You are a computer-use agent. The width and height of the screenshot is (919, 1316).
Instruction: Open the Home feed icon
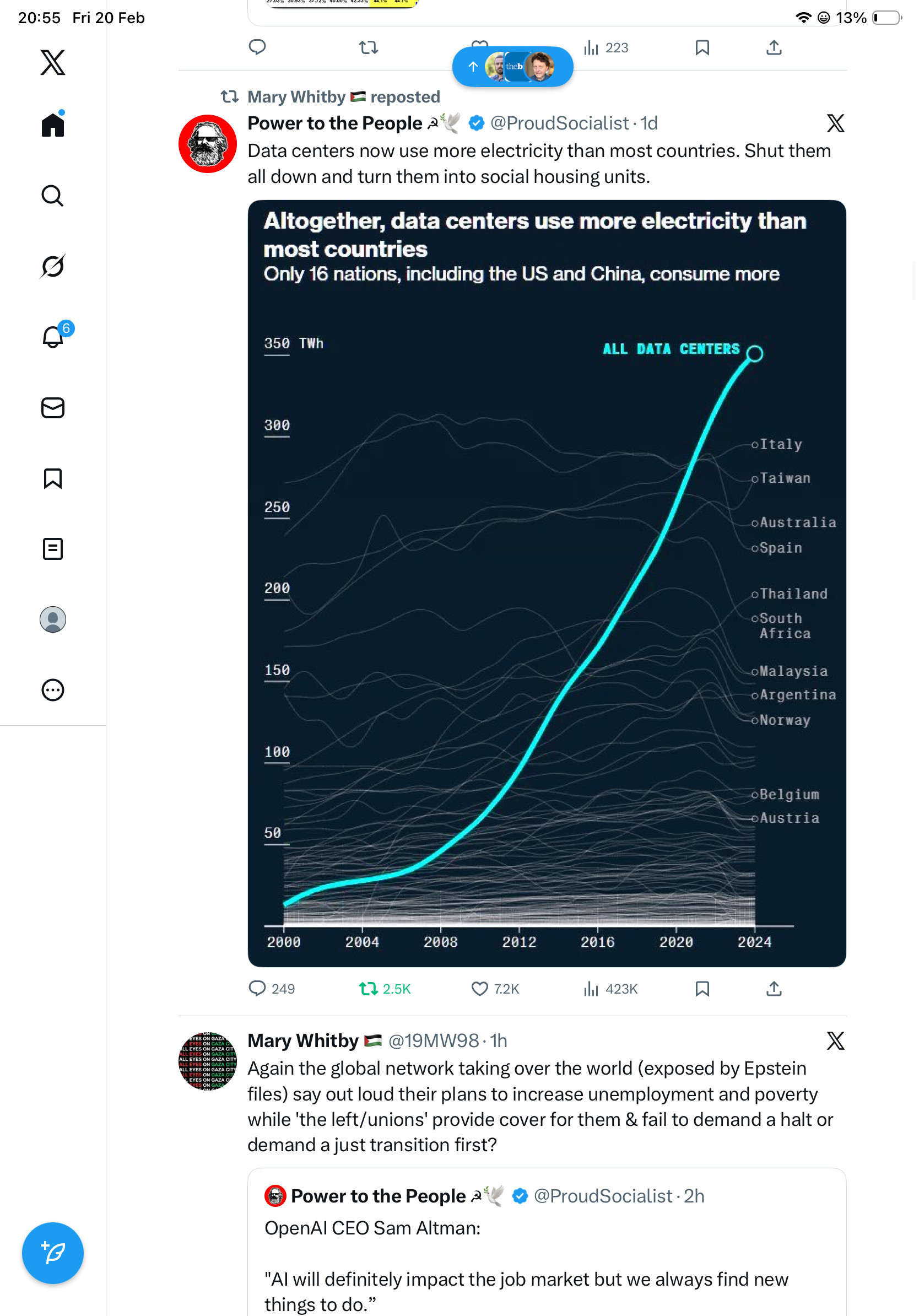point(53,125)
